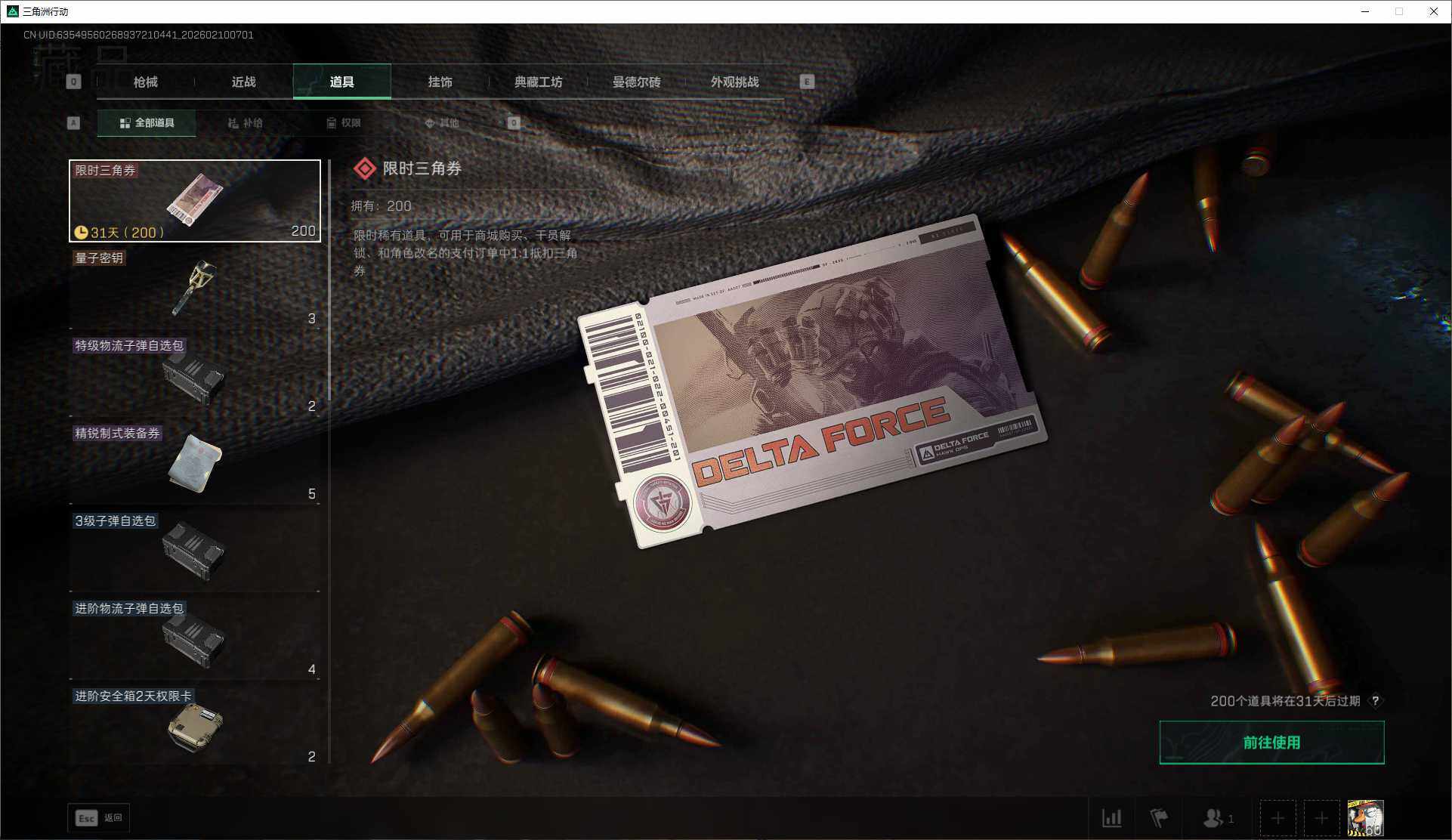Click the expiry help question mark icon
The width and height of the screenshot is (1452, 840).
pyautogui.click(x=1376, y=701)
